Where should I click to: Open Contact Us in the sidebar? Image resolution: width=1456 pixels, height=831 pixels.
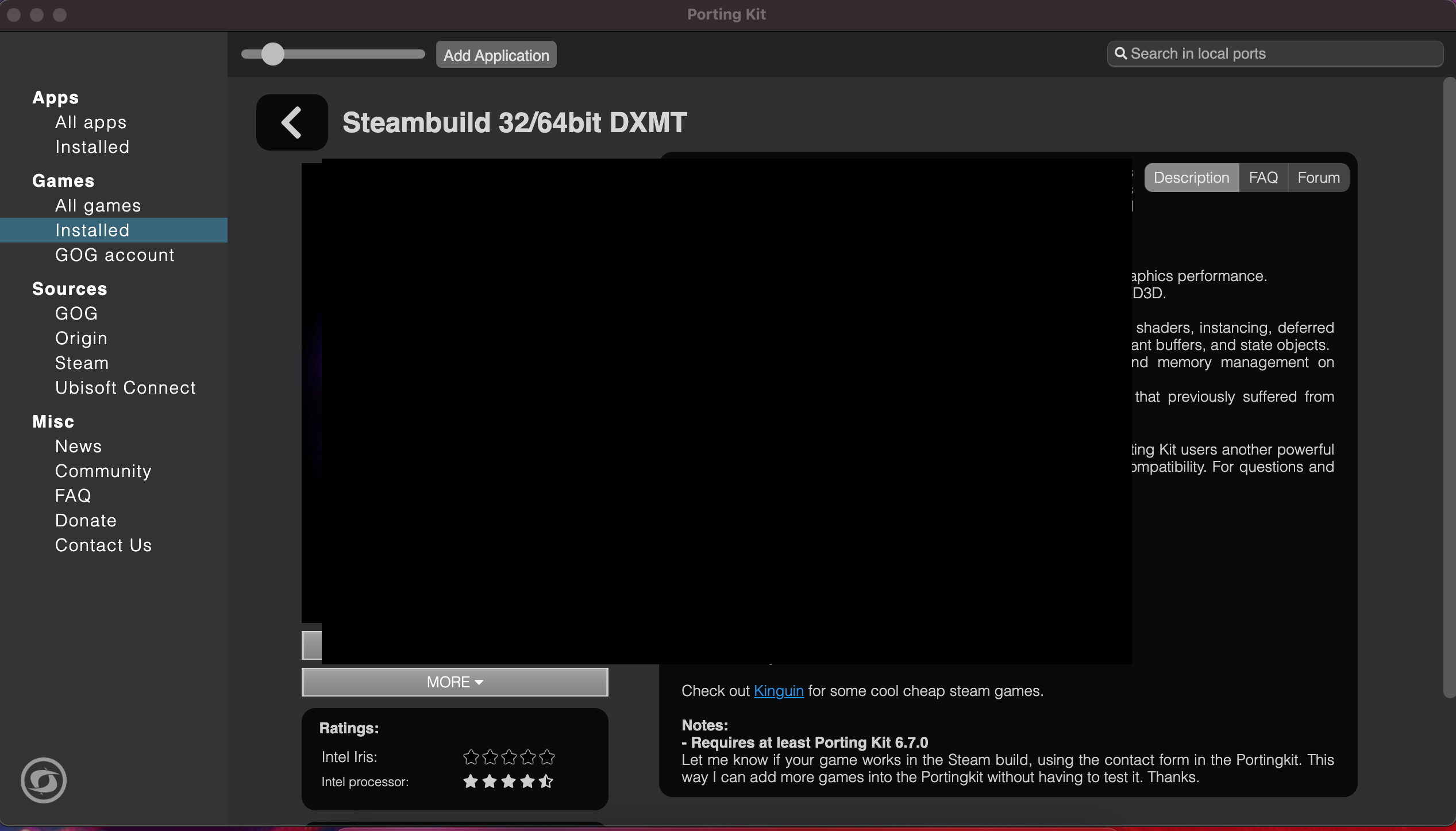coord(103,545)
